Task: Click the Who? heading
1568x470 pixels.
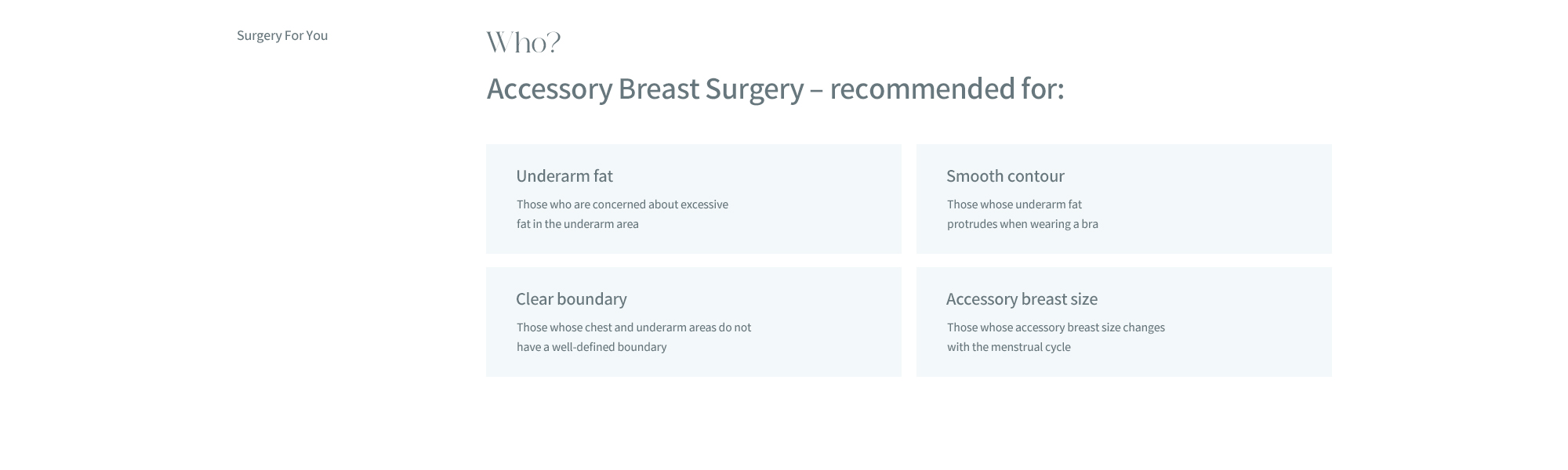Action: pyautogui.click(x=524, y=42)
